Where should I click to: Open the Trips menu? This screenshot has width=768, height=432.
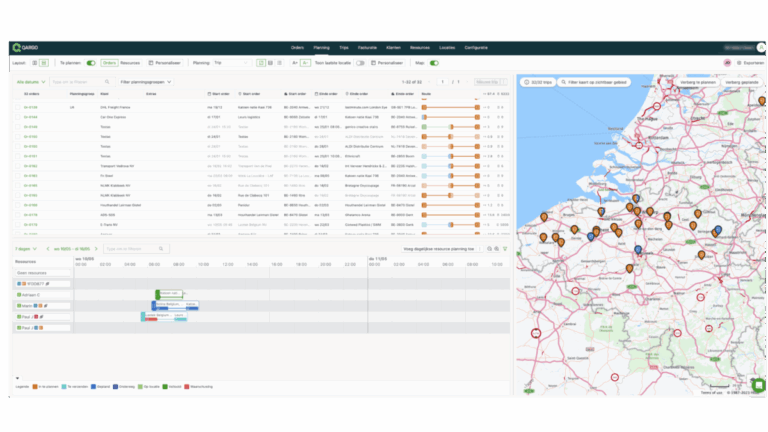click(x=344, y=48)
